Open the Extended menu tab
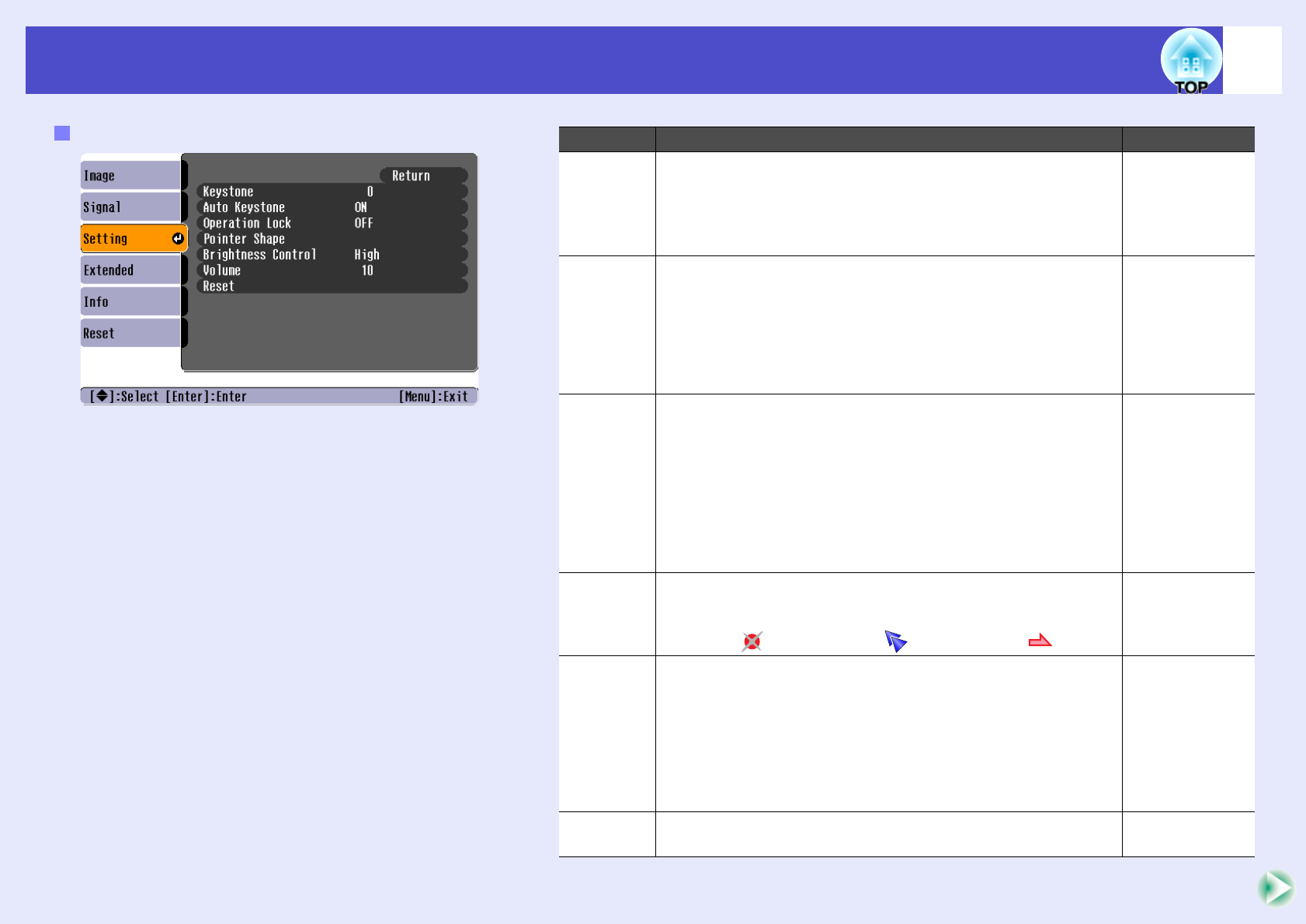The height and width of the screenshot is (924, 1306). (130, 269)
